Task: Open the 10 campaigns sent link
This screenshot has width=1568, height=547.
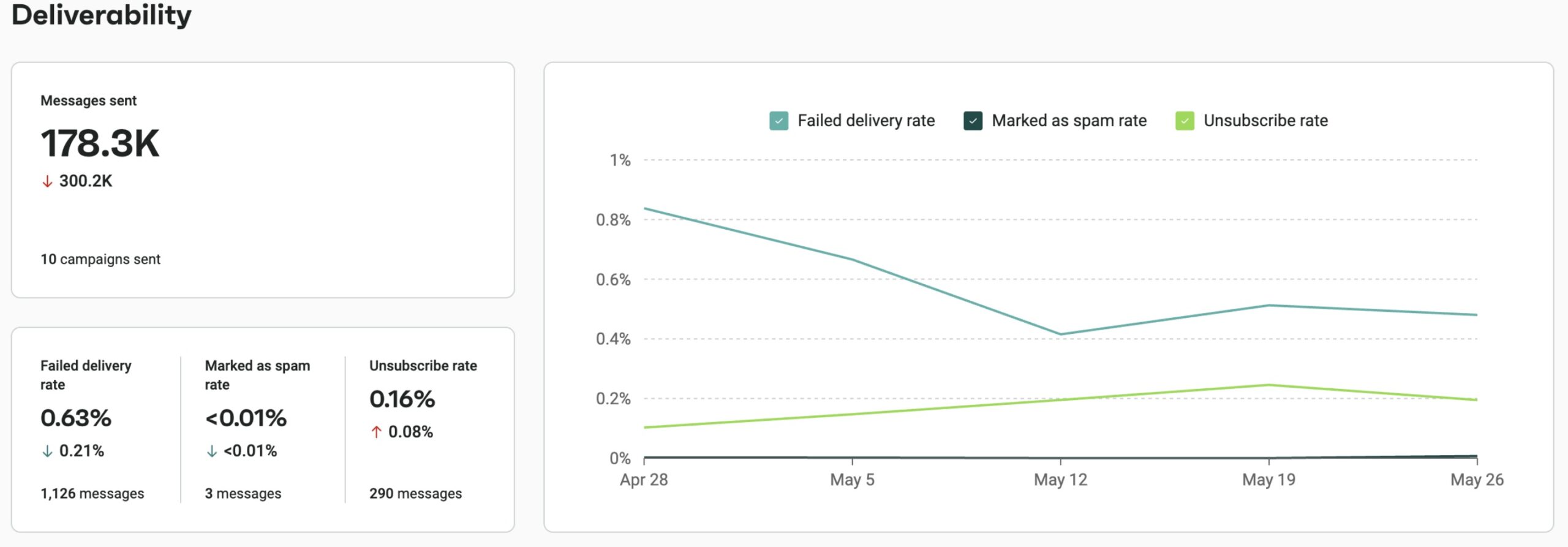Action: [100, 259]
